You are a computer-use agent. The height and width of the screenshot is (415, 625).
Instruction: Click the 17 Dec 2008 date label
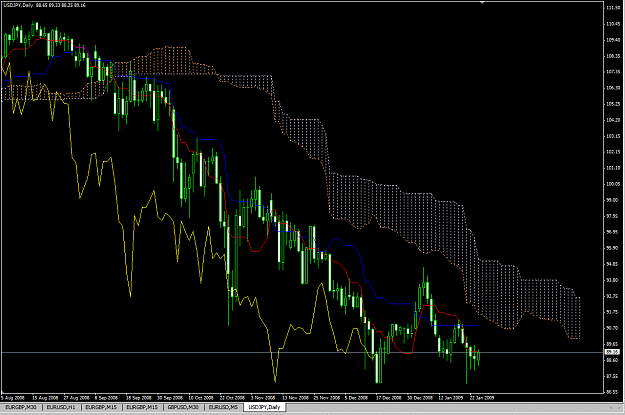click(x=389, y=398)
